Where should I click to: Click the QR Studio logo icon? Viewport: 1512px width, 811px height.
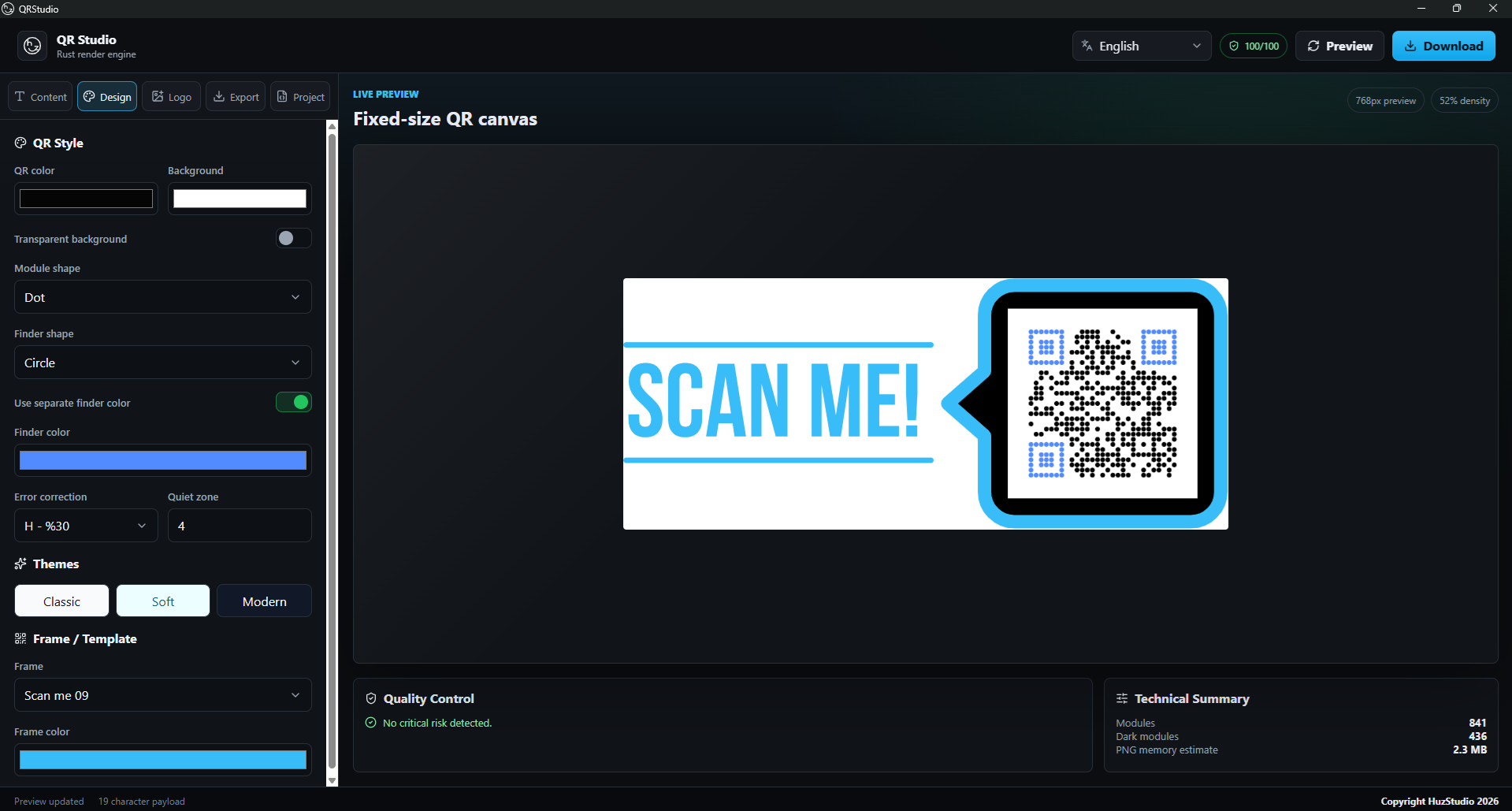[x=32, y=46]
